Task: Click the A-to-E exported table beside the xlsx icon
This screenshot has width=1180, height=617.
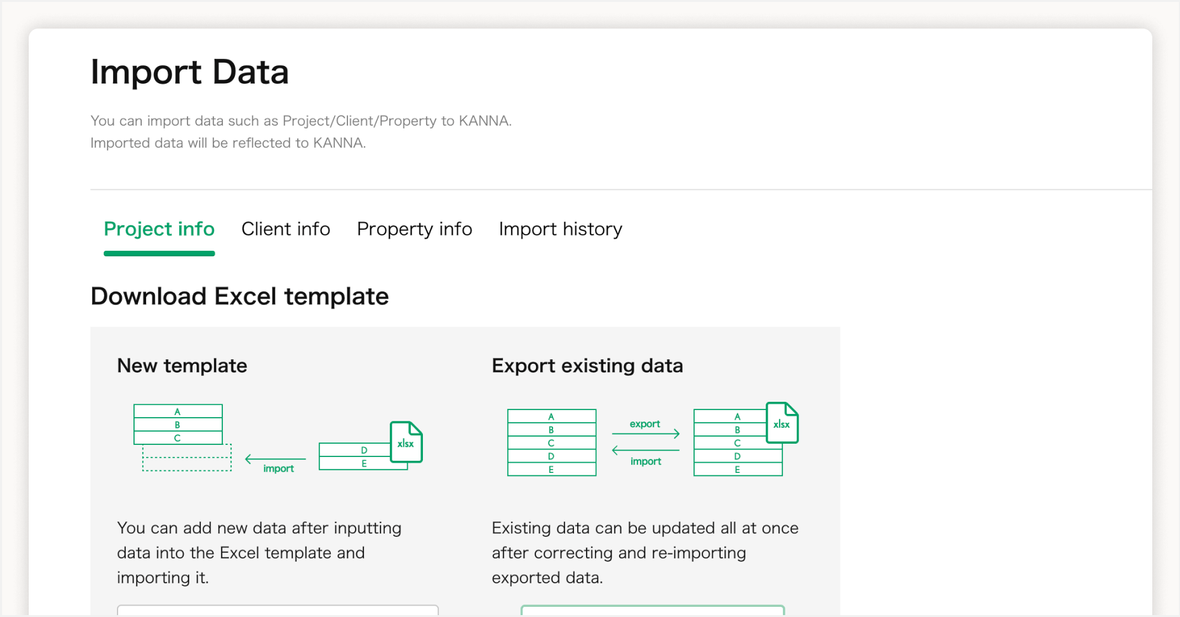Action: click(x=738, y=442)
